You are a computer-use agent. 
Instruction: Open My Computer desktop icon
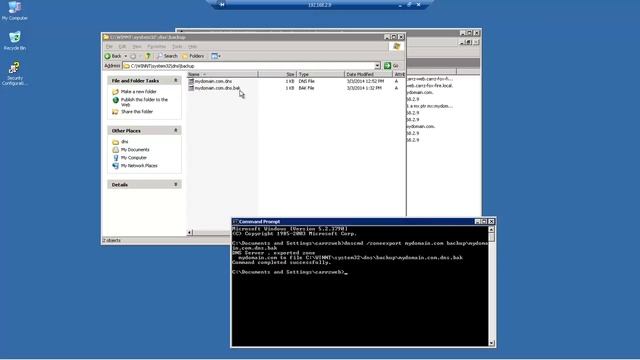point(14,11)
